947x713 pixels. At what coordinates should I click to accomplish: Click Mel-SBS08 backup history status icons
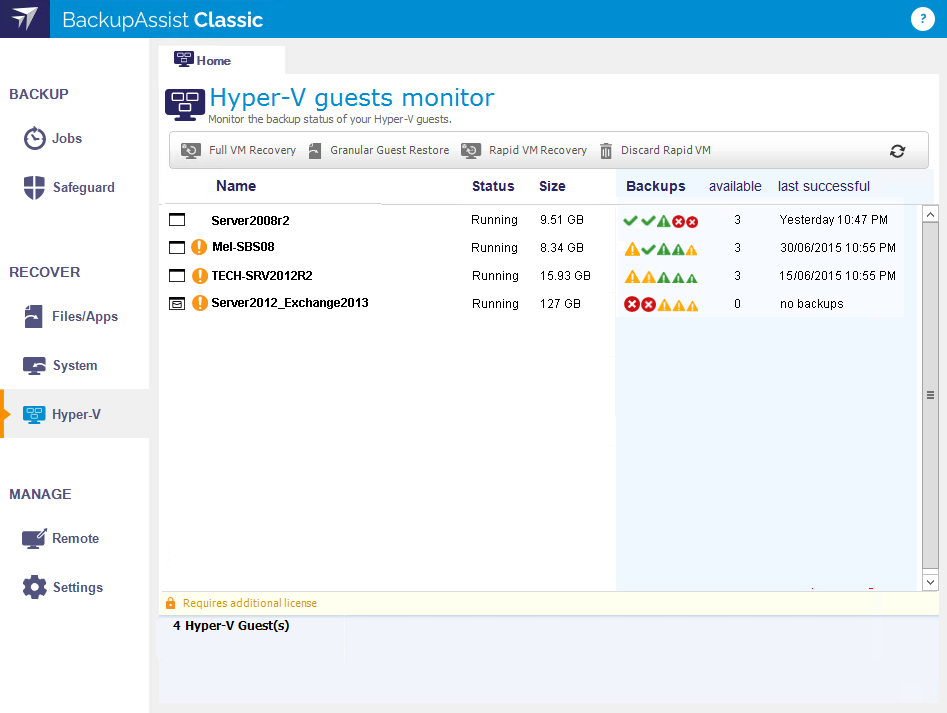[x=661, y=249]
